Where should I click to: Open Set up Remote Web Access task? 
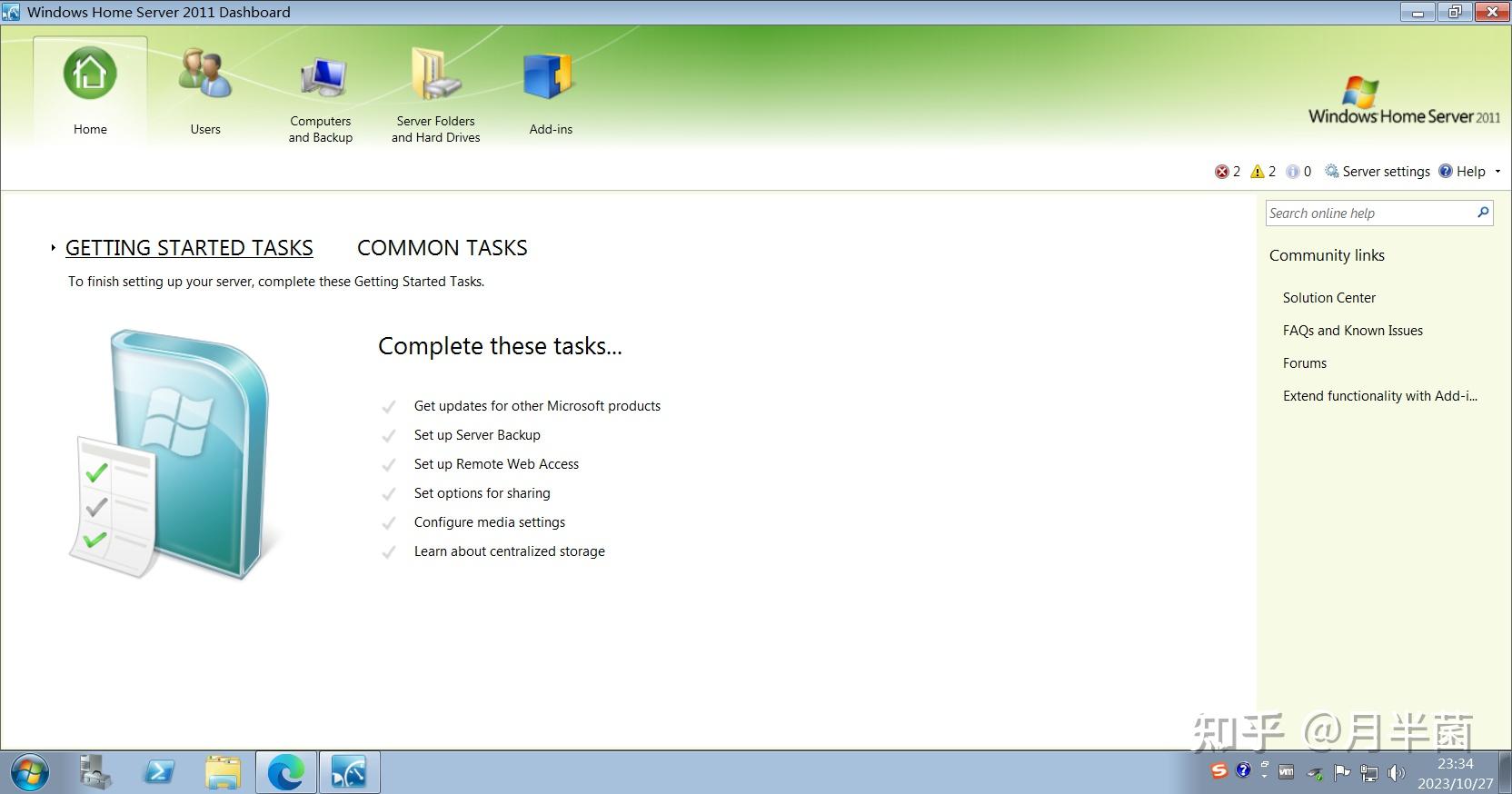pos(496,464)
